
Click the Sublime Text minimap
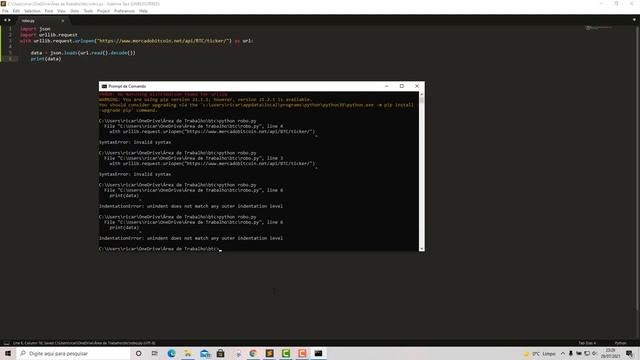tap(598, 28)
